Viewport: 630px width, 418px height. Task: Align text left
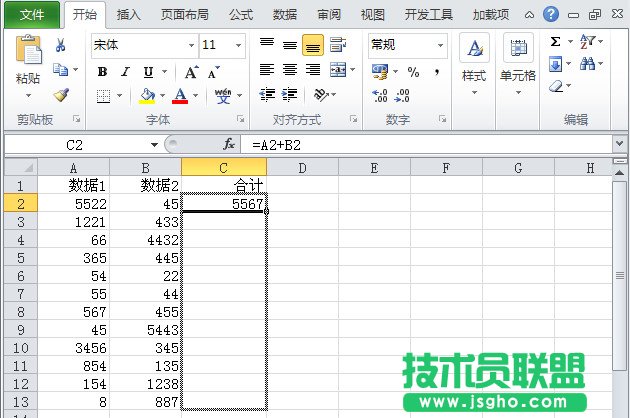click(267, 70)
